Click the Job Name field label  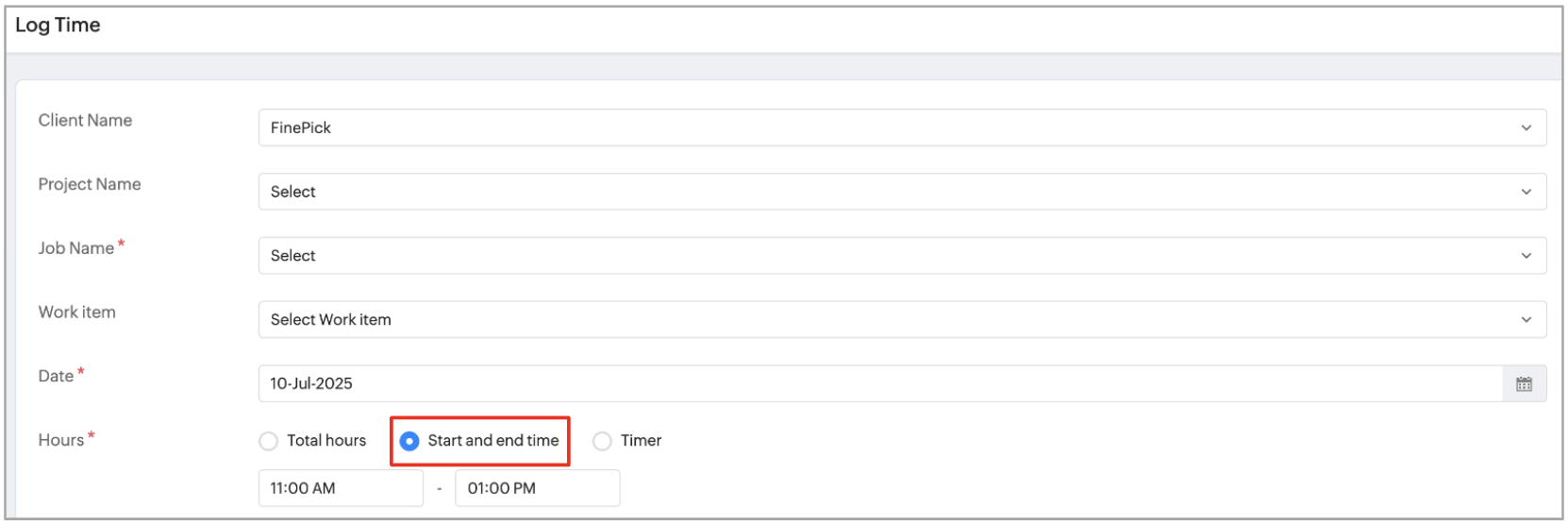76,248
